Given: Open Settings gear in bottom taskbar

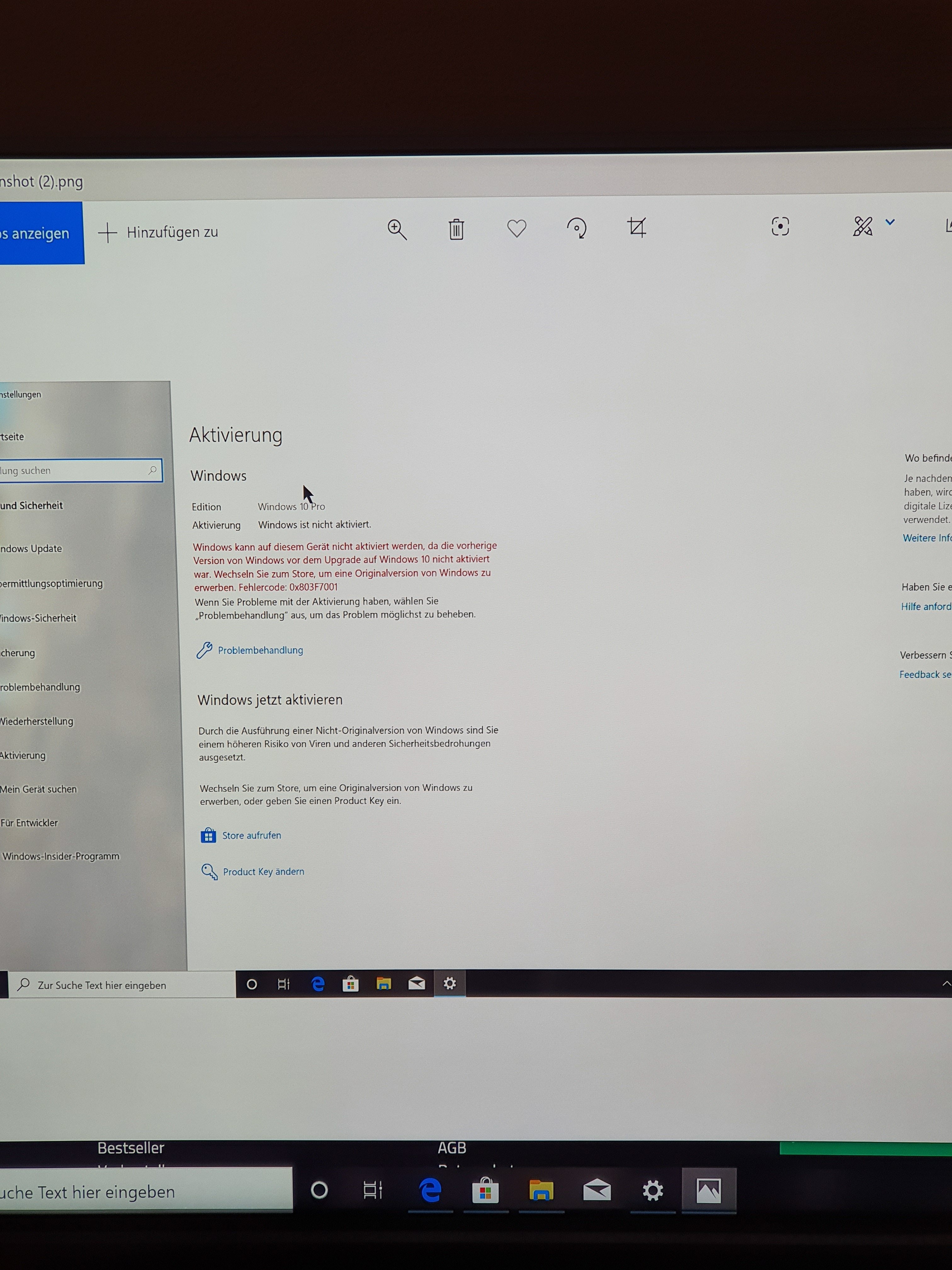Looking at the screenshot, I should pyautogui.click(x=653, y=1191).
